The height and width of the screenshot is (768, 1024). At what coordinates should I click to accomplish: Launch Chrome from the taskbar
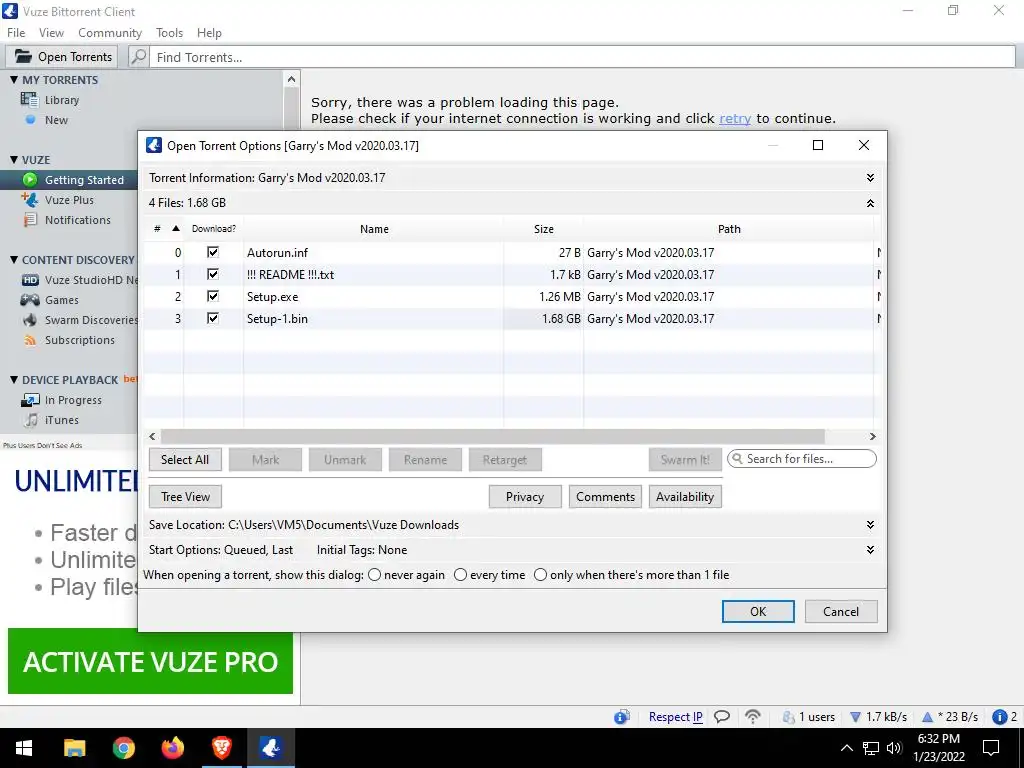[x=123, y=748]
